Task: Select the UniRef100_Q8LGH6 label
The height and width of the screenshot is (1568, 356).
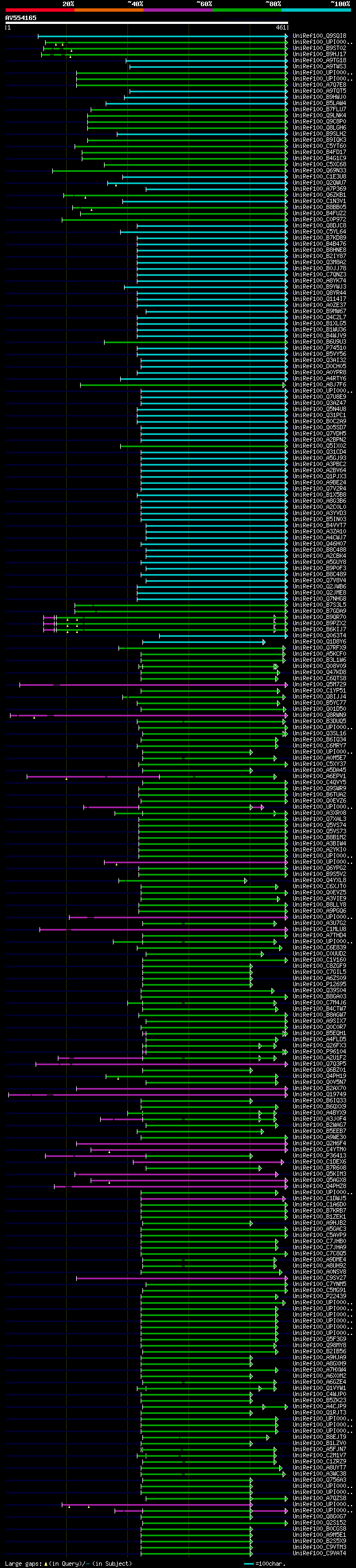Action: (319, 127)
